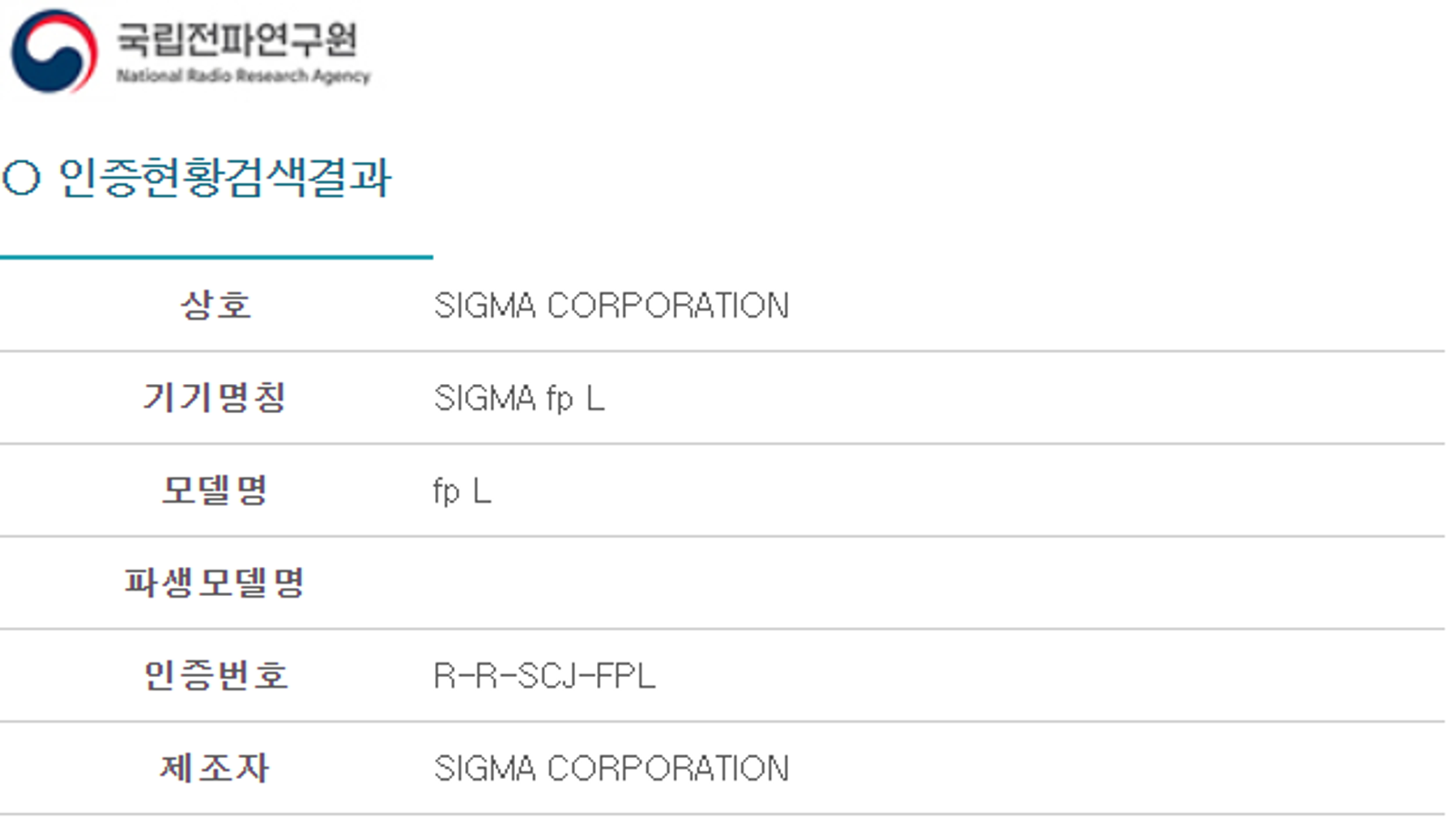Select SIGMA CORPORATION in the 상호 row

(x=611, y=306)
